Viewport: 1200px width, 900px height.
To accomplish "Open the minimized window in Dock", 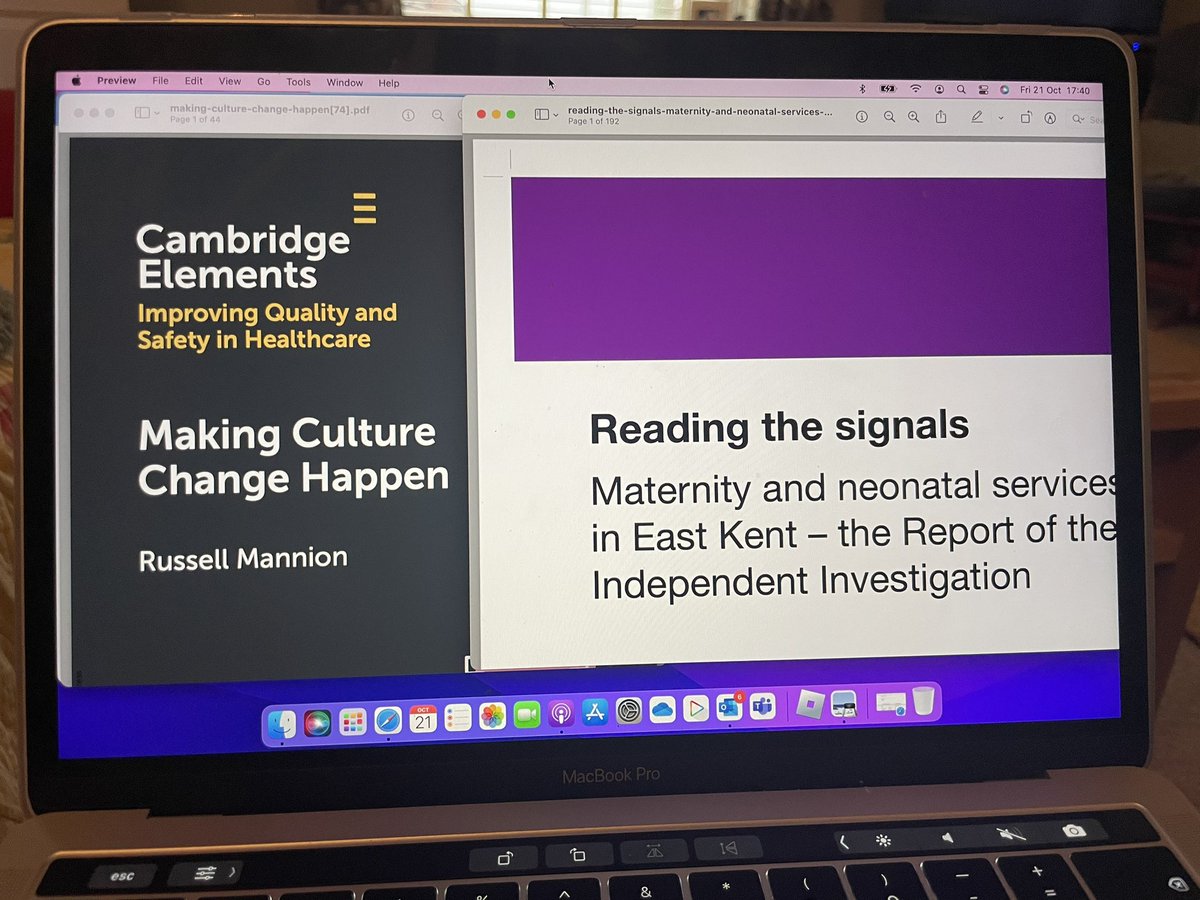I will (889, 704).
